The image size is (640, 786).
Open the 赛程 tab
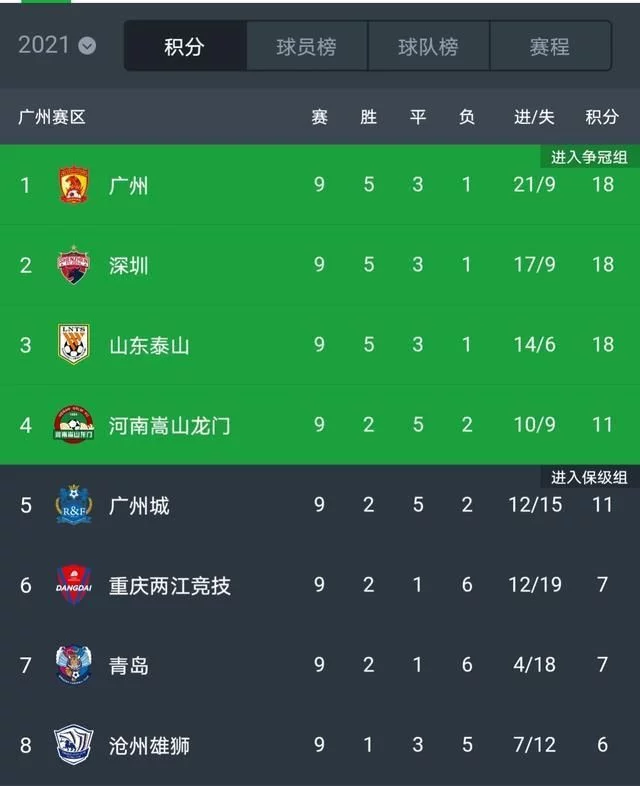coord(550,46)
